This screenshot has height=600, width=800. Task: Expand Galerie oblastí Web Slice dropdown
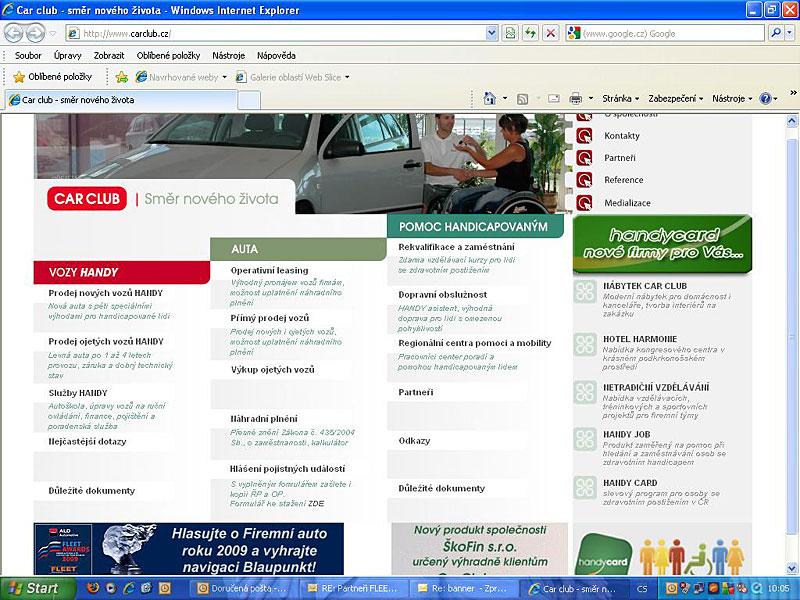pos(347,78)
